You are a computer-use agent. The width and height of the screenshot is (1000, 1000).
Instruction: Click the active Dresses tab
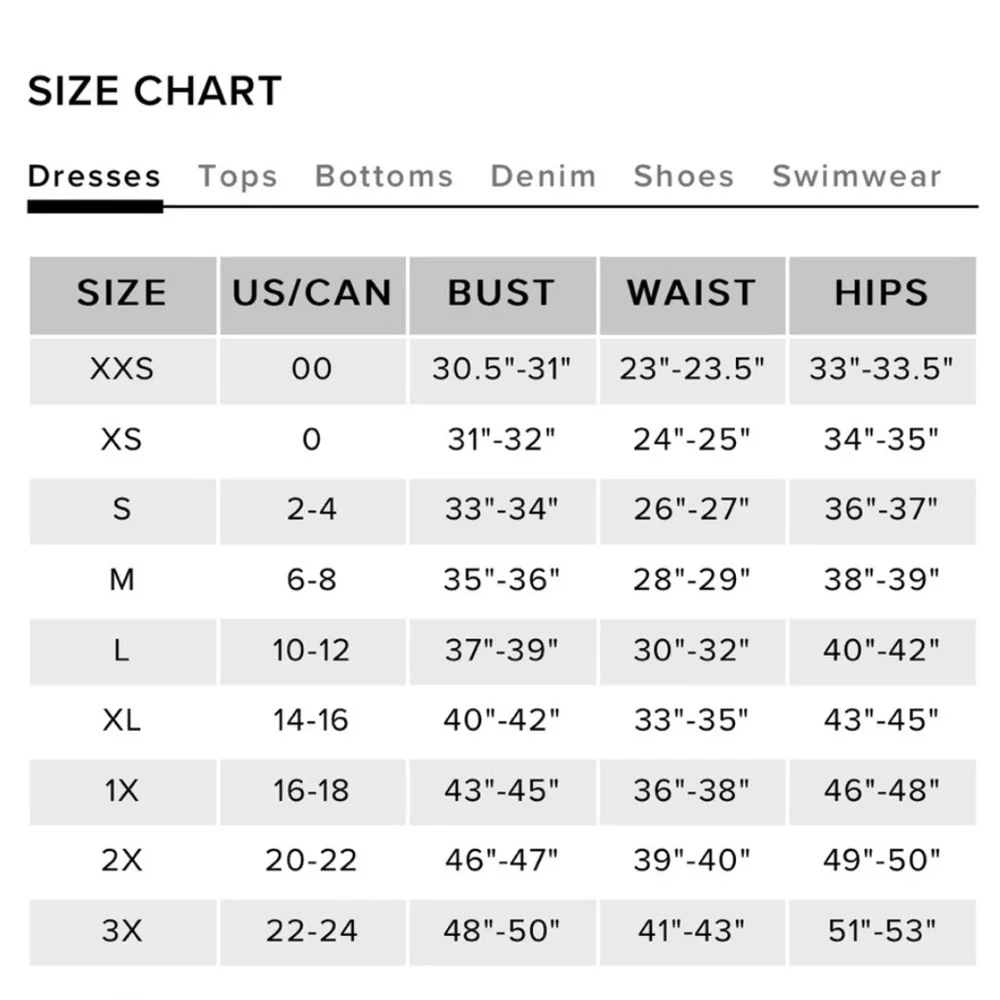(x=94, y=176)
